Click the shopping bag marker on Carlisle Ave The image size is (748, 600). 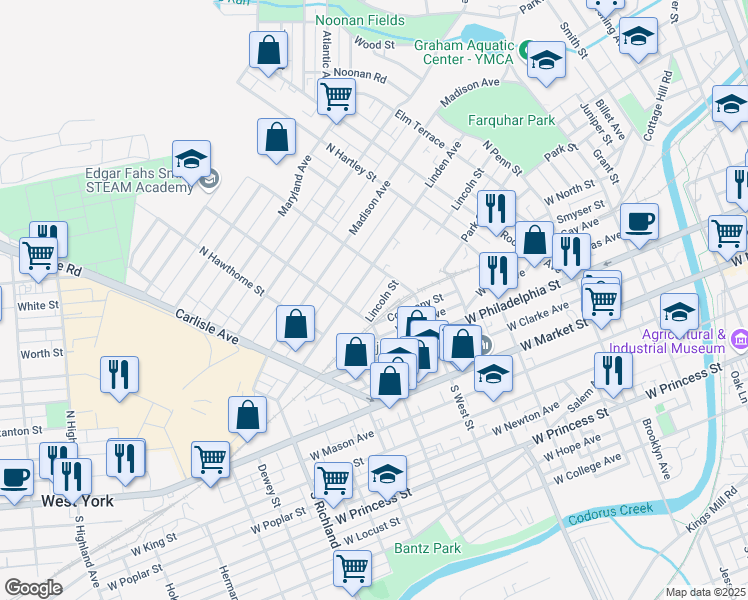click(295, 325)
